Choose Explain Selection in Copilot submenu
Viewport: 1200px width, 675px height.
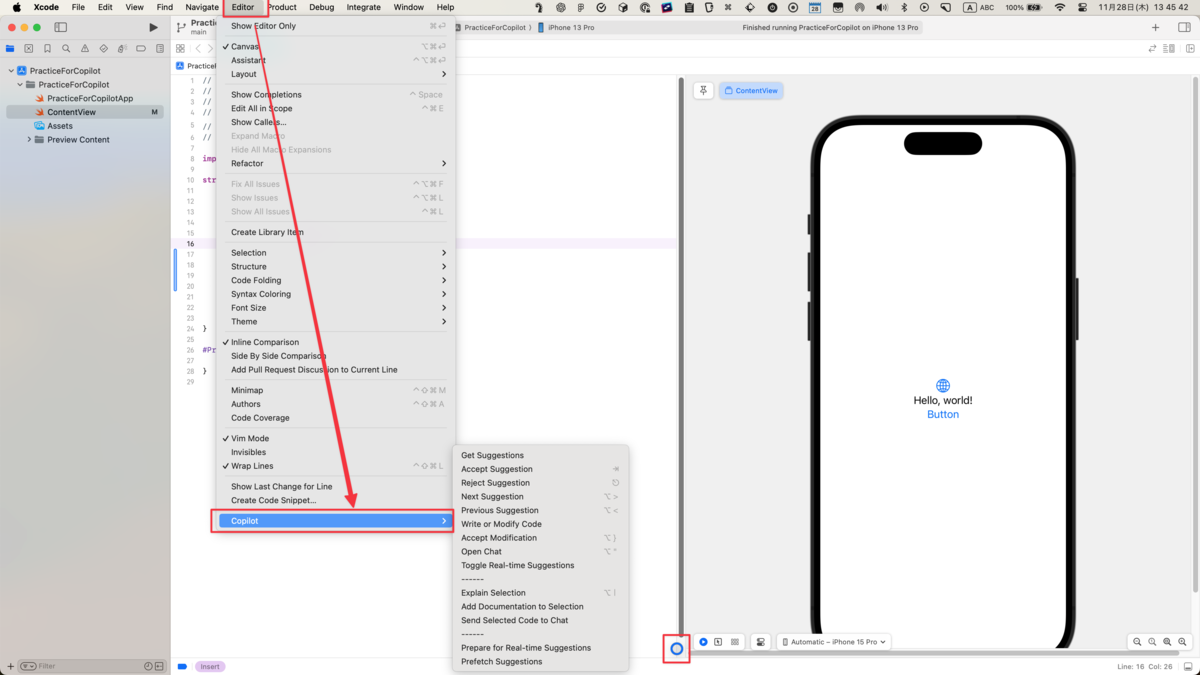click(x=540, y=593)
